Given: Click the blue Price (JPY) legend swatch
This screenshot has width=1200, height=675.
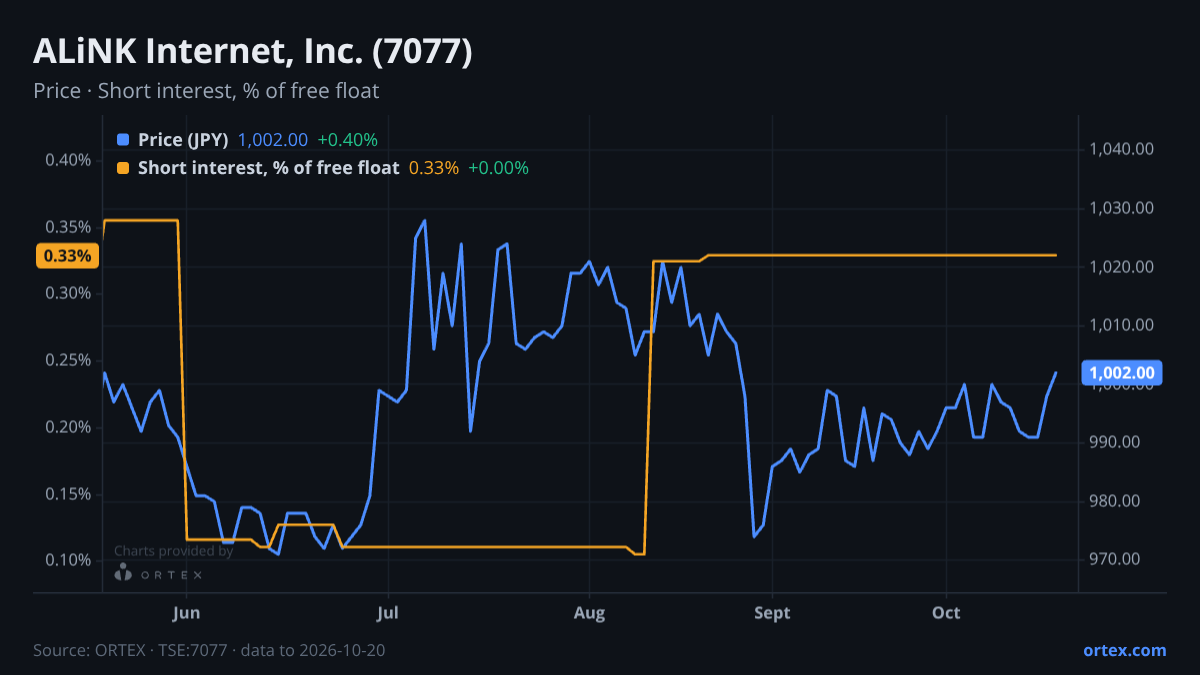Looking at the screenshot, I should [x=123, y=140].
